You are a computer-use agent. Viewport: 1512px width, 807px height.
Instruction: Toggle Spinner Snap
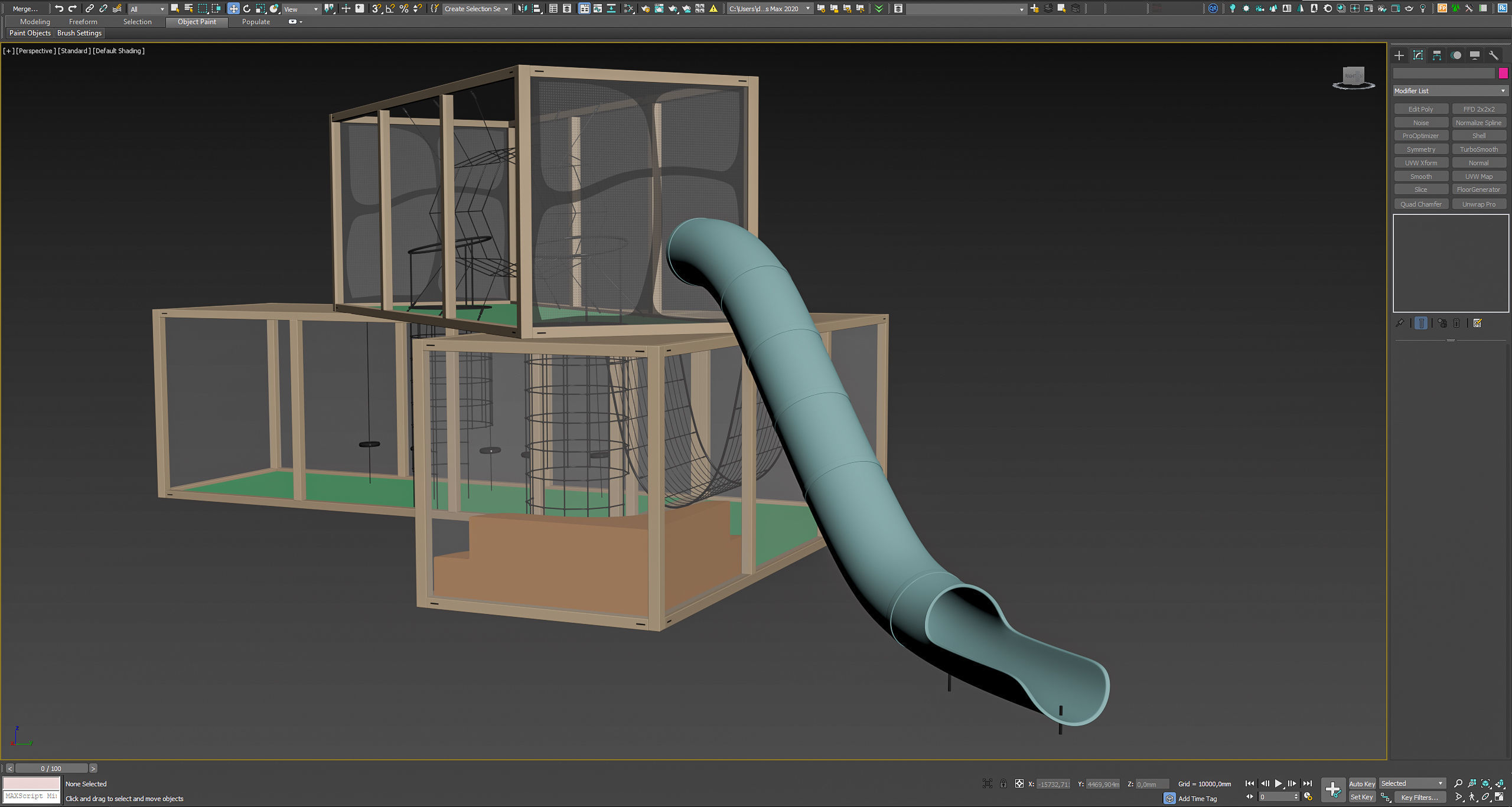tap(418, 8)
